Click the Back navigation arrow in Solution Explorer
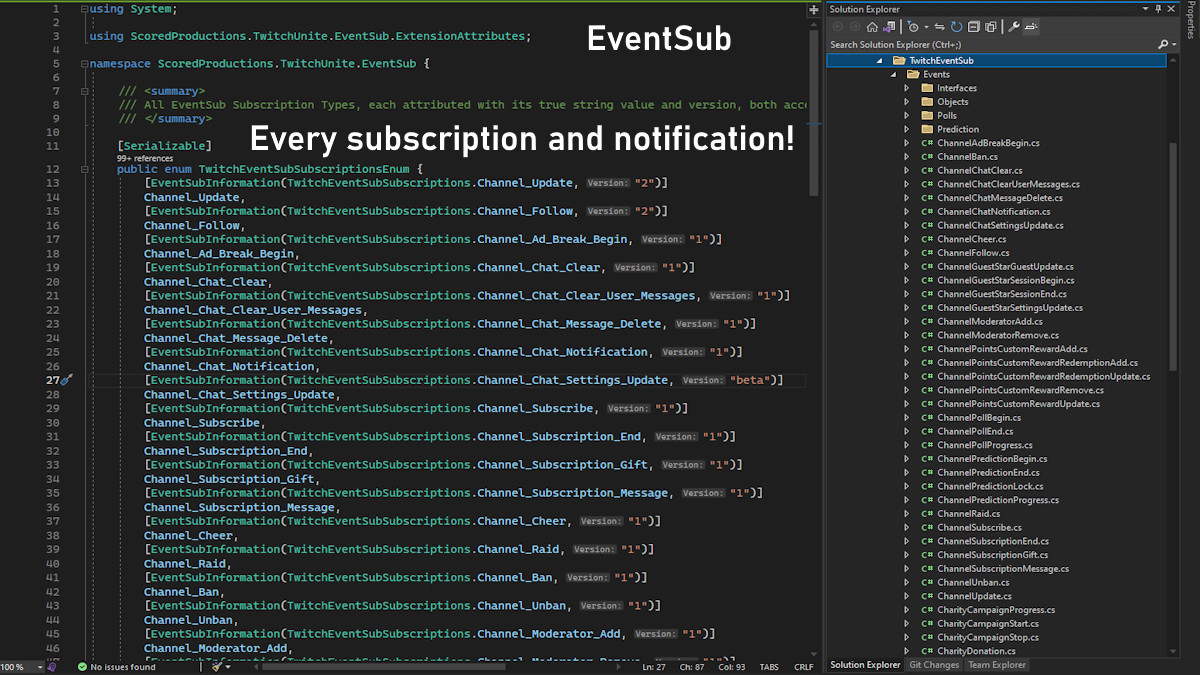Screen dimensions: 1200x675 838,27
